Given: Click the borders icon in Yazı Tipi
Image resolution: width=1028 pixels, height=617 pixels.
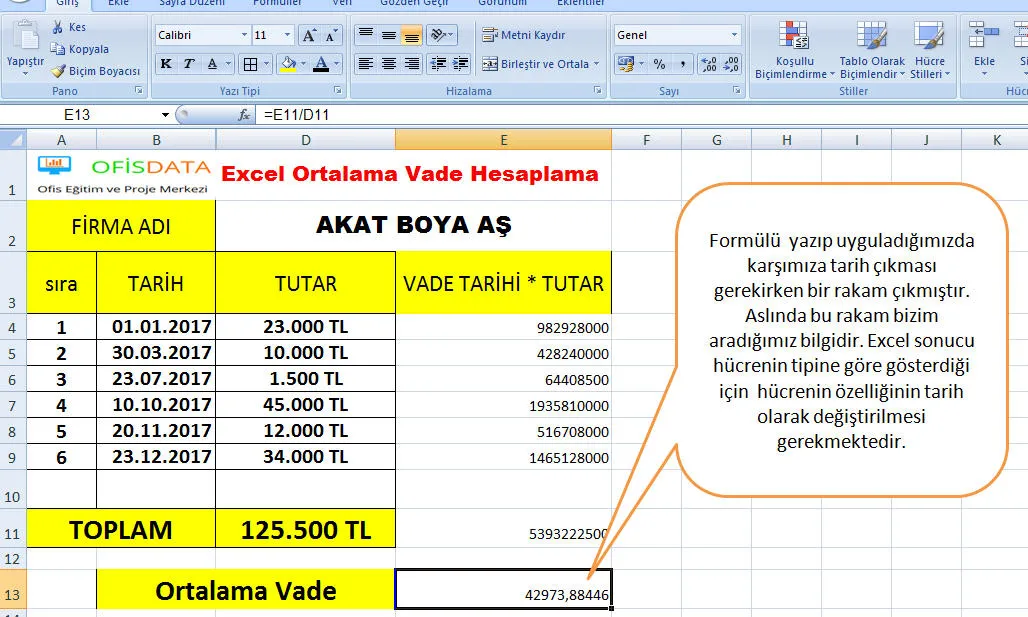Looking at the screenshot, I should tap(250, 64).
